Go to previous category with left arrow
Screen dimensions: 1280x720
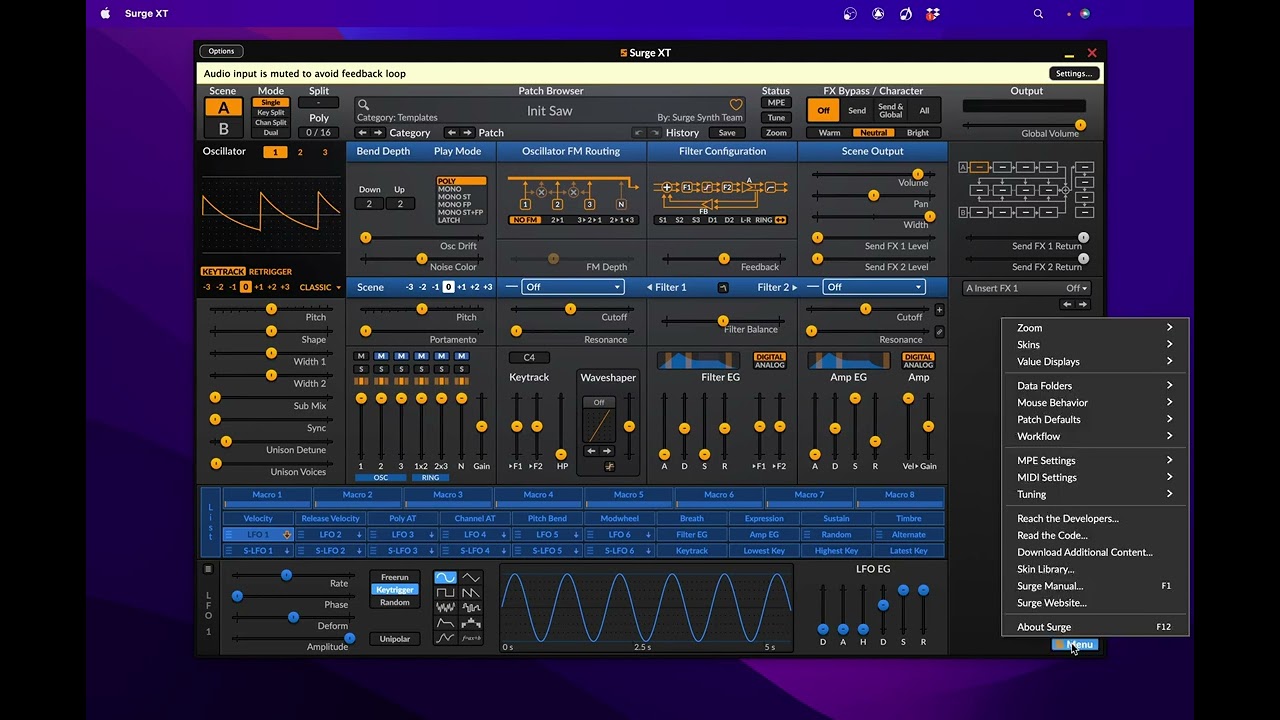coord(363,133)
